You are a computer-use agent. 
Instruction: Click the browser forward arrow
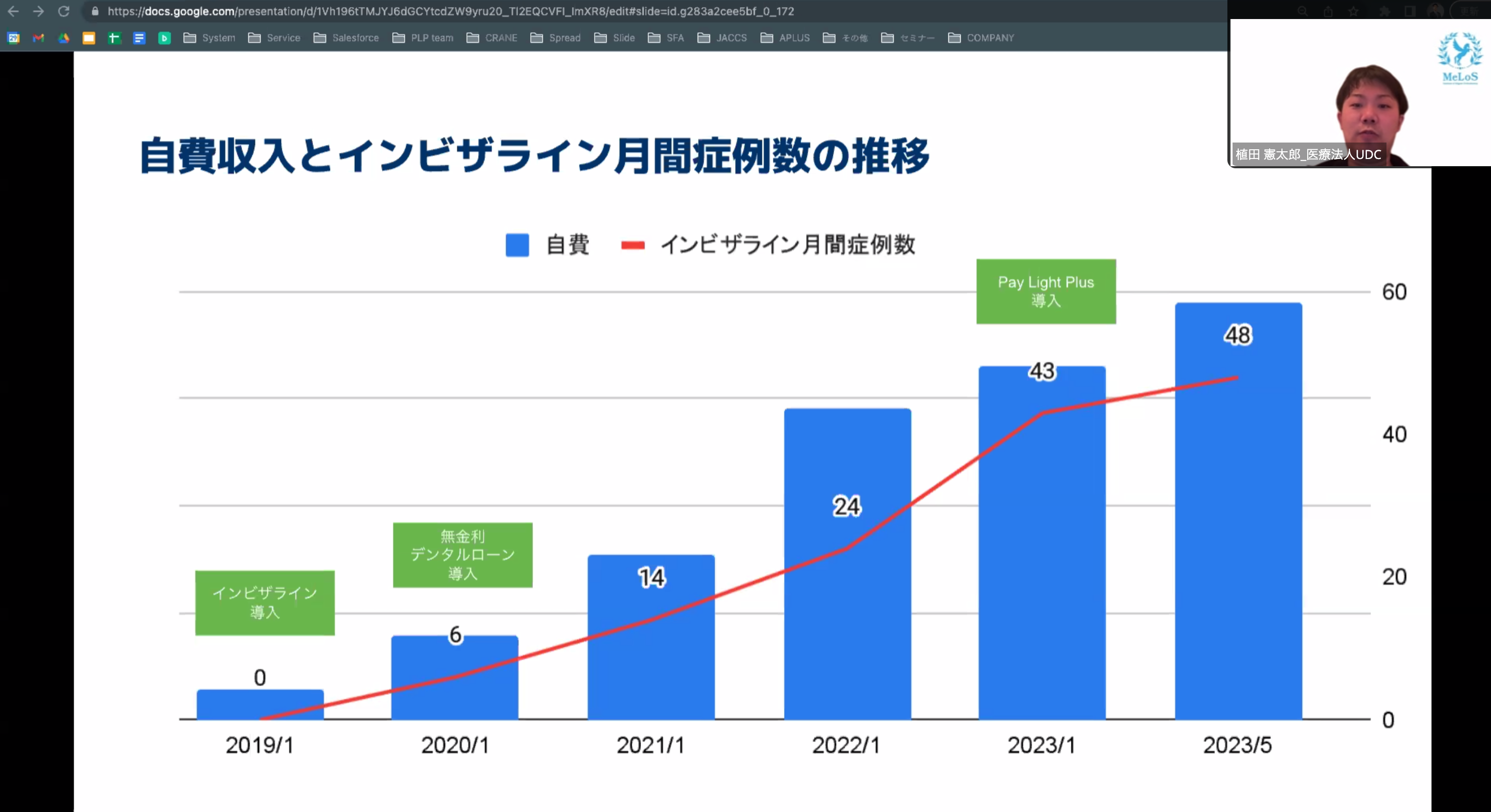coord(38,11)
